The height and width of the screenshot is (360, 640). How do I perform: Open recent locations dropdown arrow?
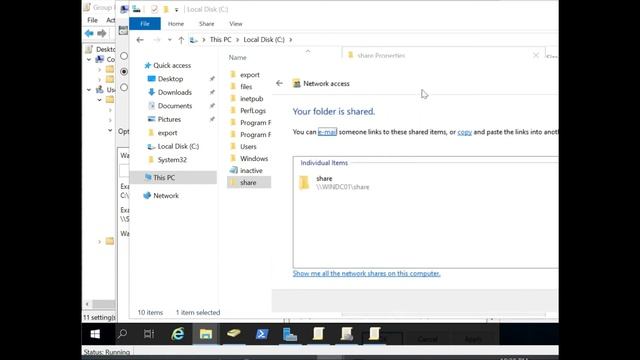169,40
